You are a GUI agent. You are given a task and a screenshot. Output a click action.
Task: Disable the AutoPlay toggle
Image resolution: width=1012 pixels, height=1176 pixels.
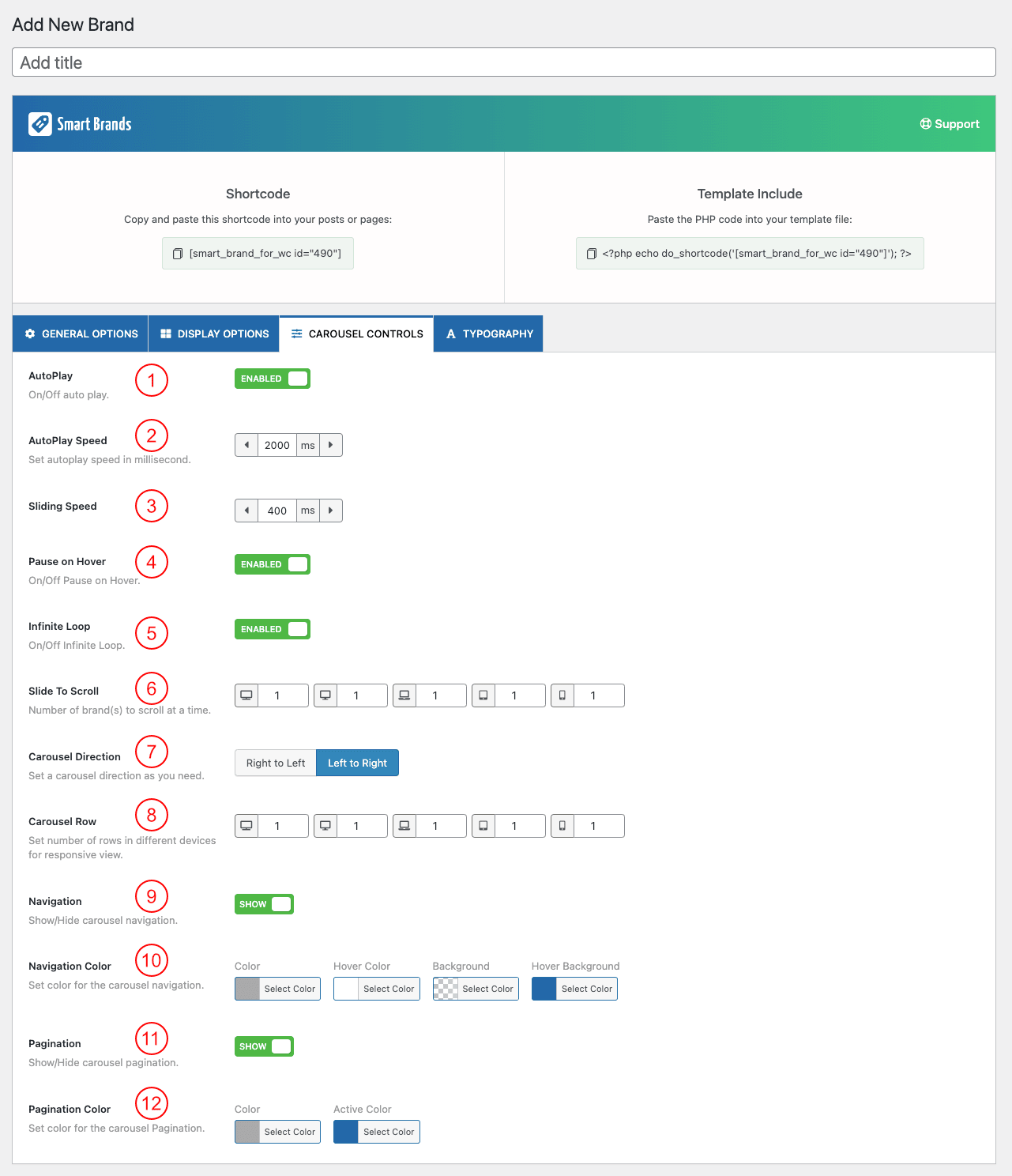point(273,379)
